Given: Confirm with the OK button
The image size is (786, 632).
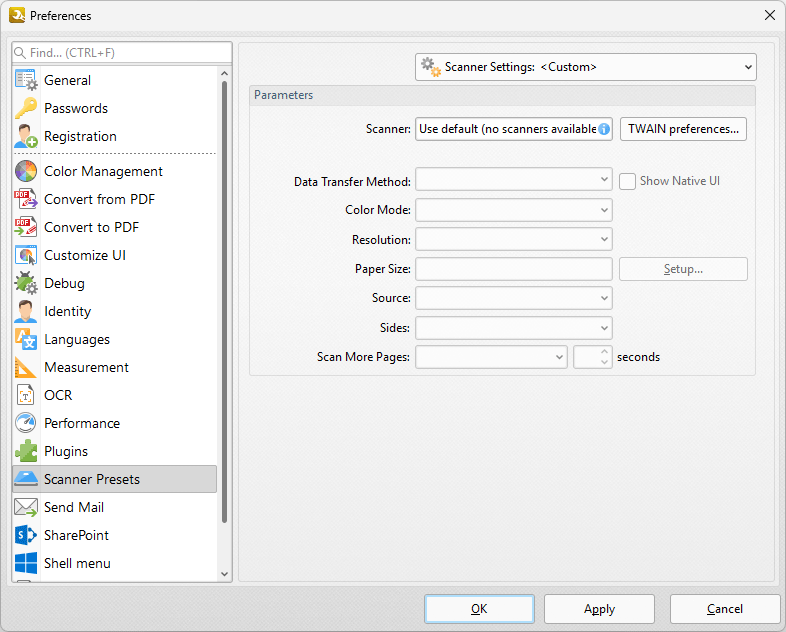Looking at the screenshot, I should tap(479, 609).
